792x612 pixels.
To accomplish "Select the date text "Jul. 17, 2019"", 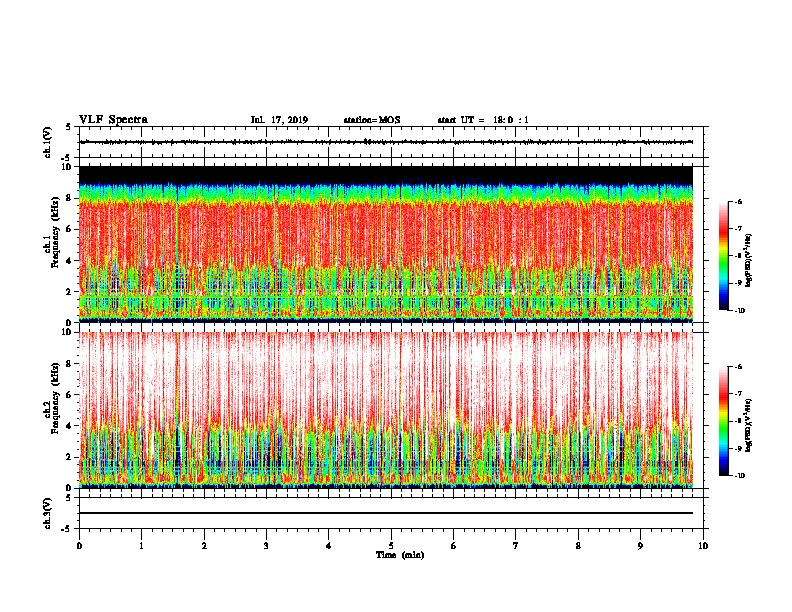I will 279,120.
